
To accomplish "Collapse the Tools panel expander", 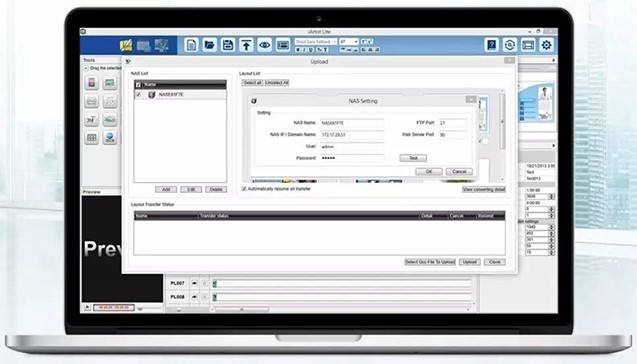I will (86, 68).
